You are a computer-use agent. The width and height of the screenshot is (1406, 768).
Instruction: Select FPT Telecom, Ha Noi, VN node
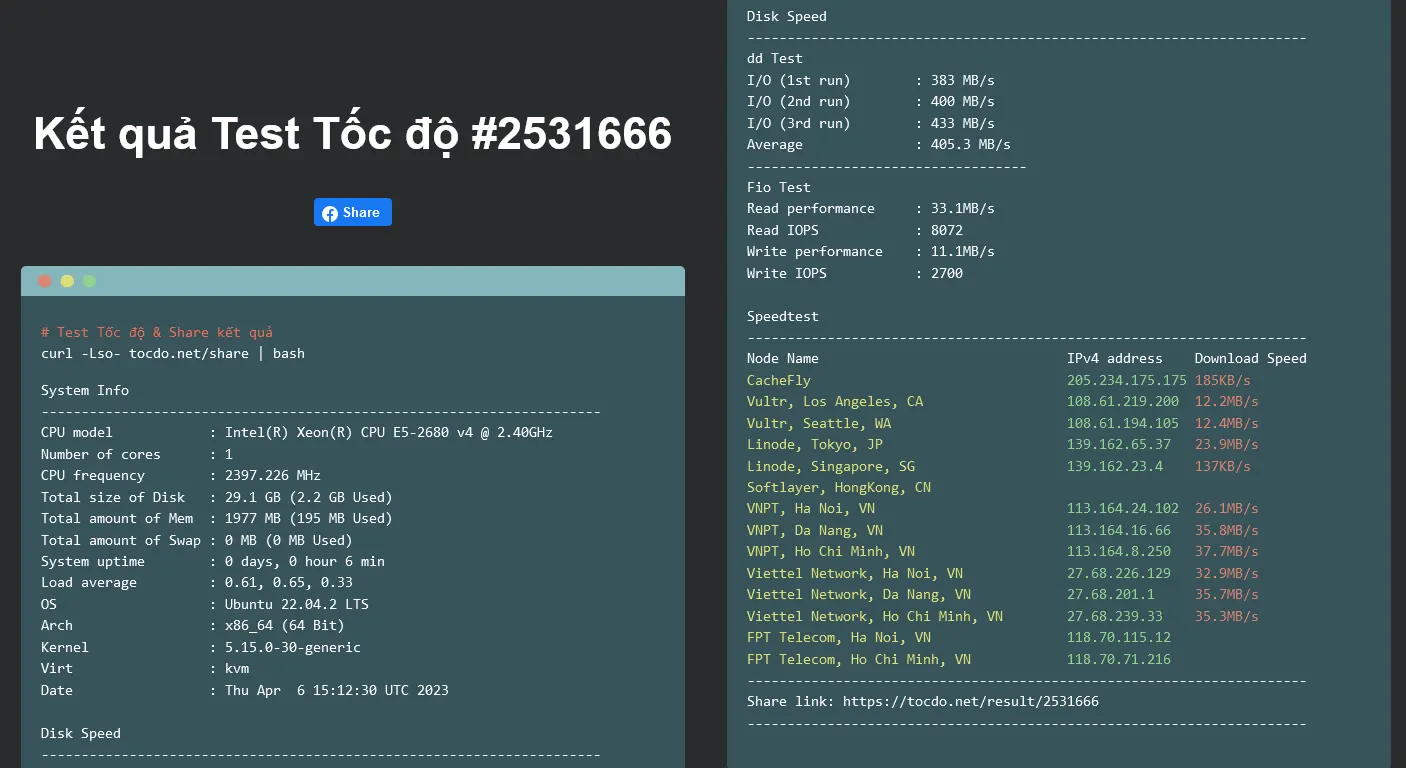coord(838,638)
